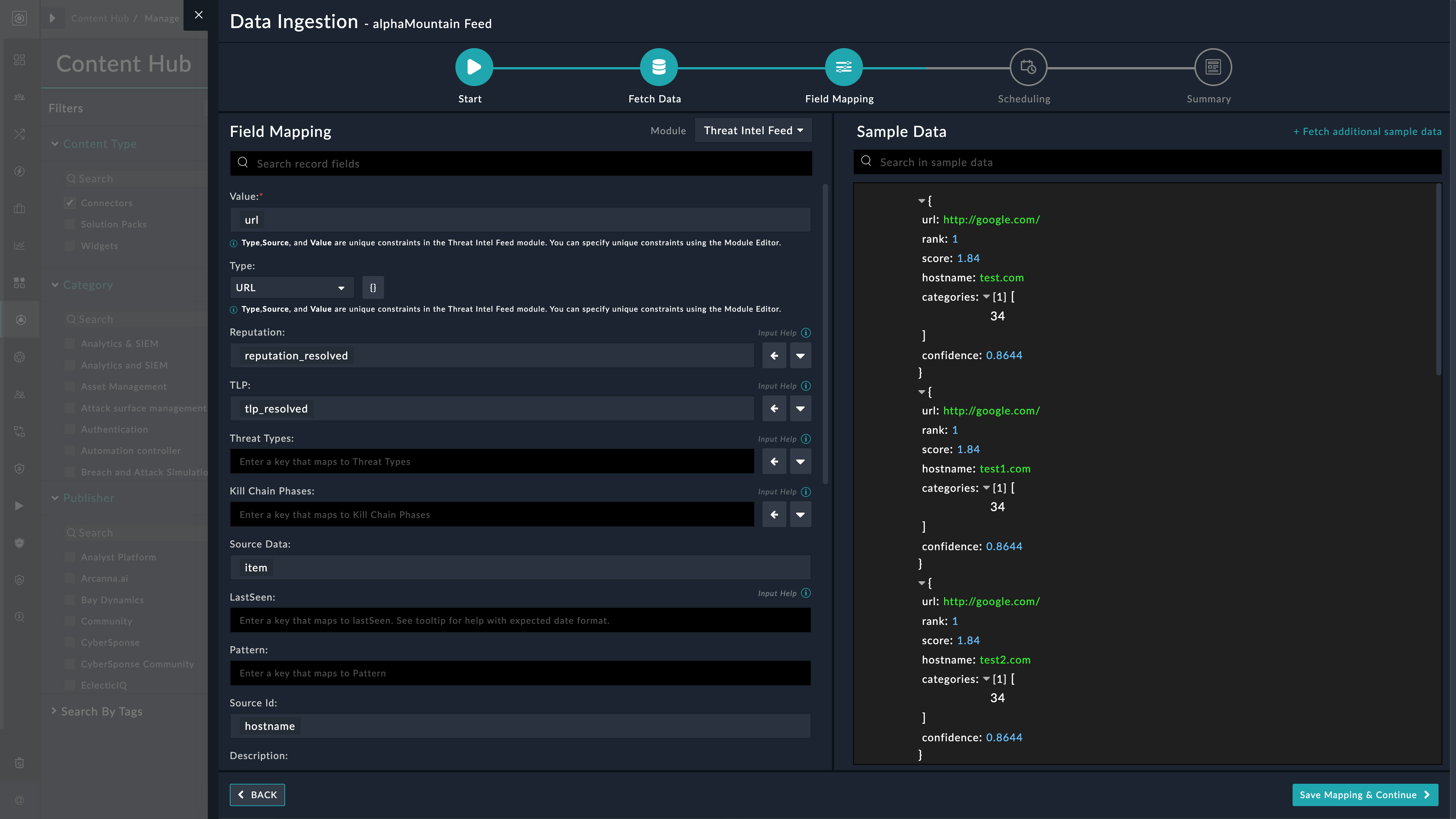This screenshot has height=819, width=1456.
Task: Click the Start step icon
Action: (474, 67)
